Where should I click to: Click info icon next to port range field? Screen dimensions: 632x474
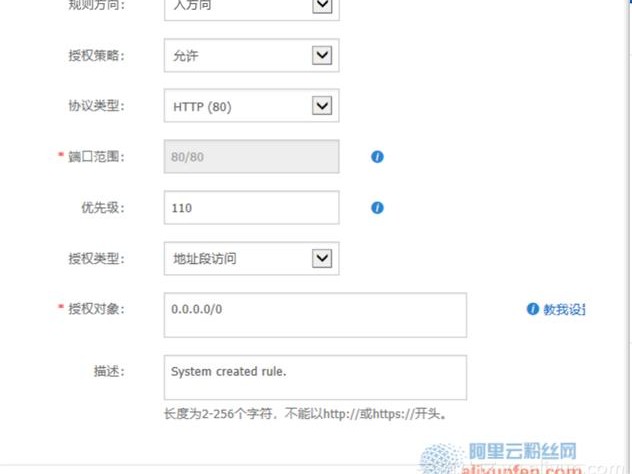[377, 156]
